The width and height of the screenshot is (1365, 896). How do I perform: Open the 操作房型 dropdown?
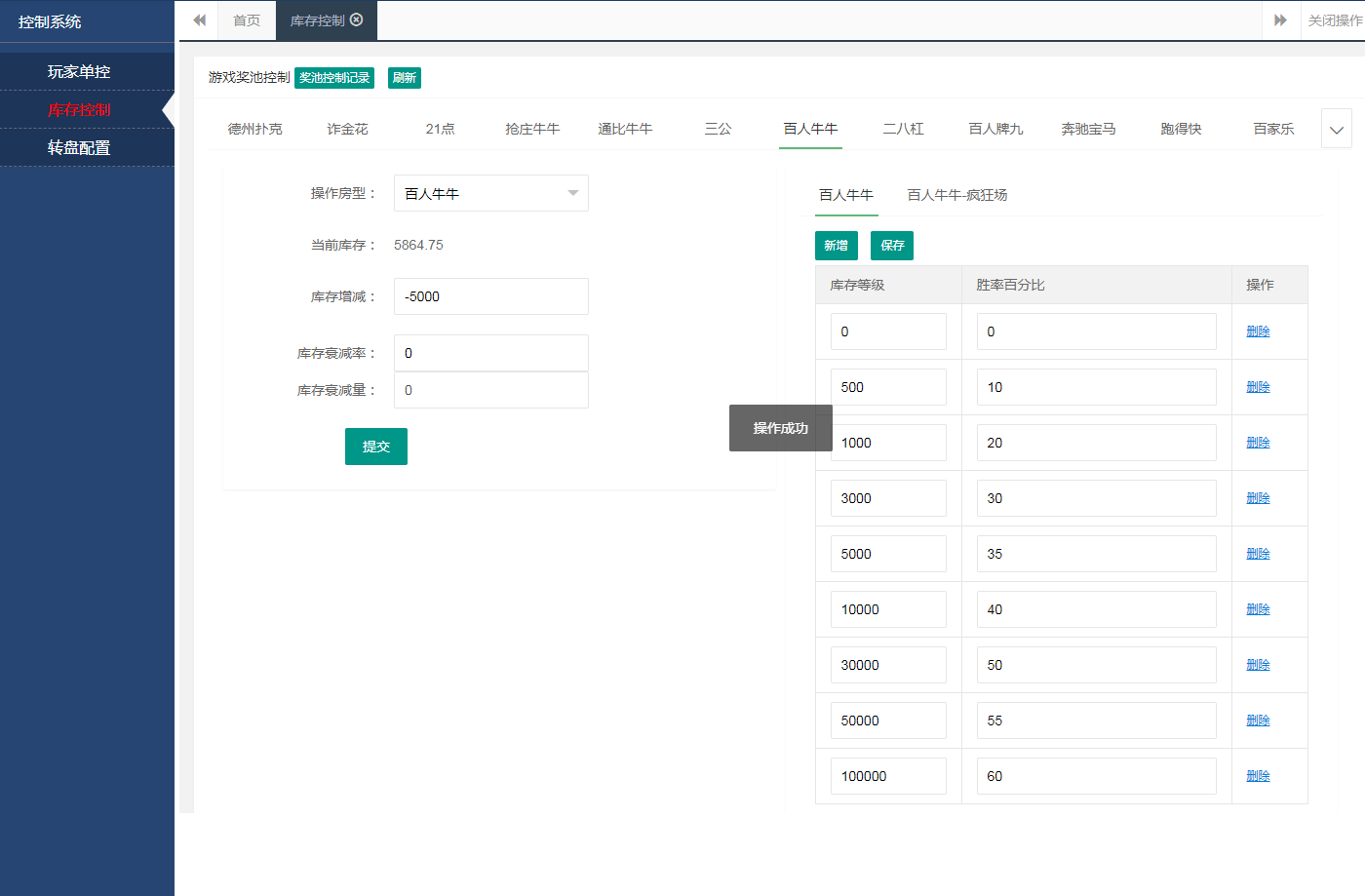(x=490, y=194)
